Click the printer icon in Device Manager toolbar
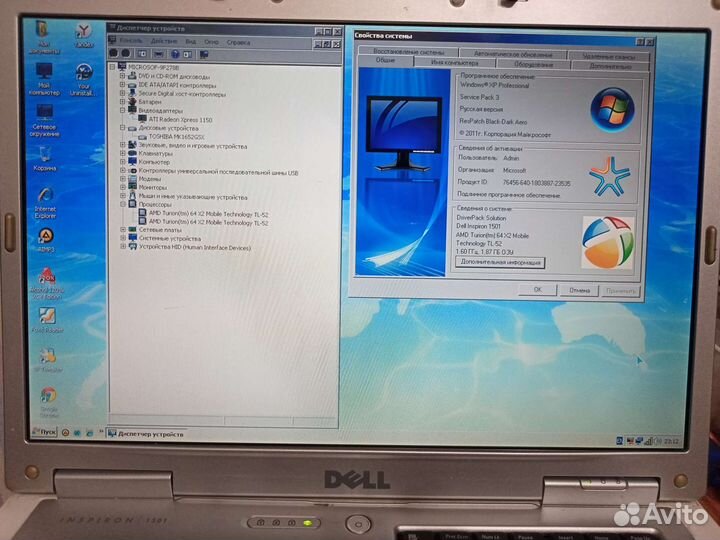This screenshot has height=540, width=720. click(158, 54)
